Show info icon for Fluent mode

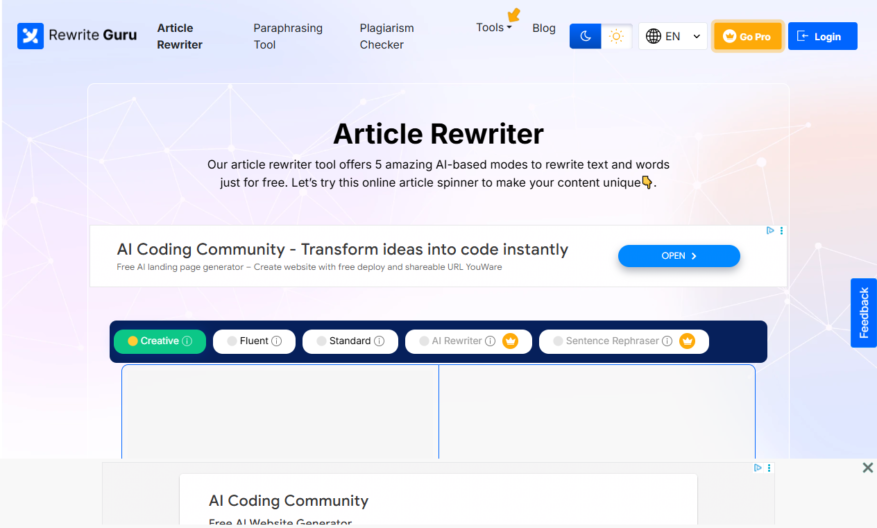tap(277, 341)
